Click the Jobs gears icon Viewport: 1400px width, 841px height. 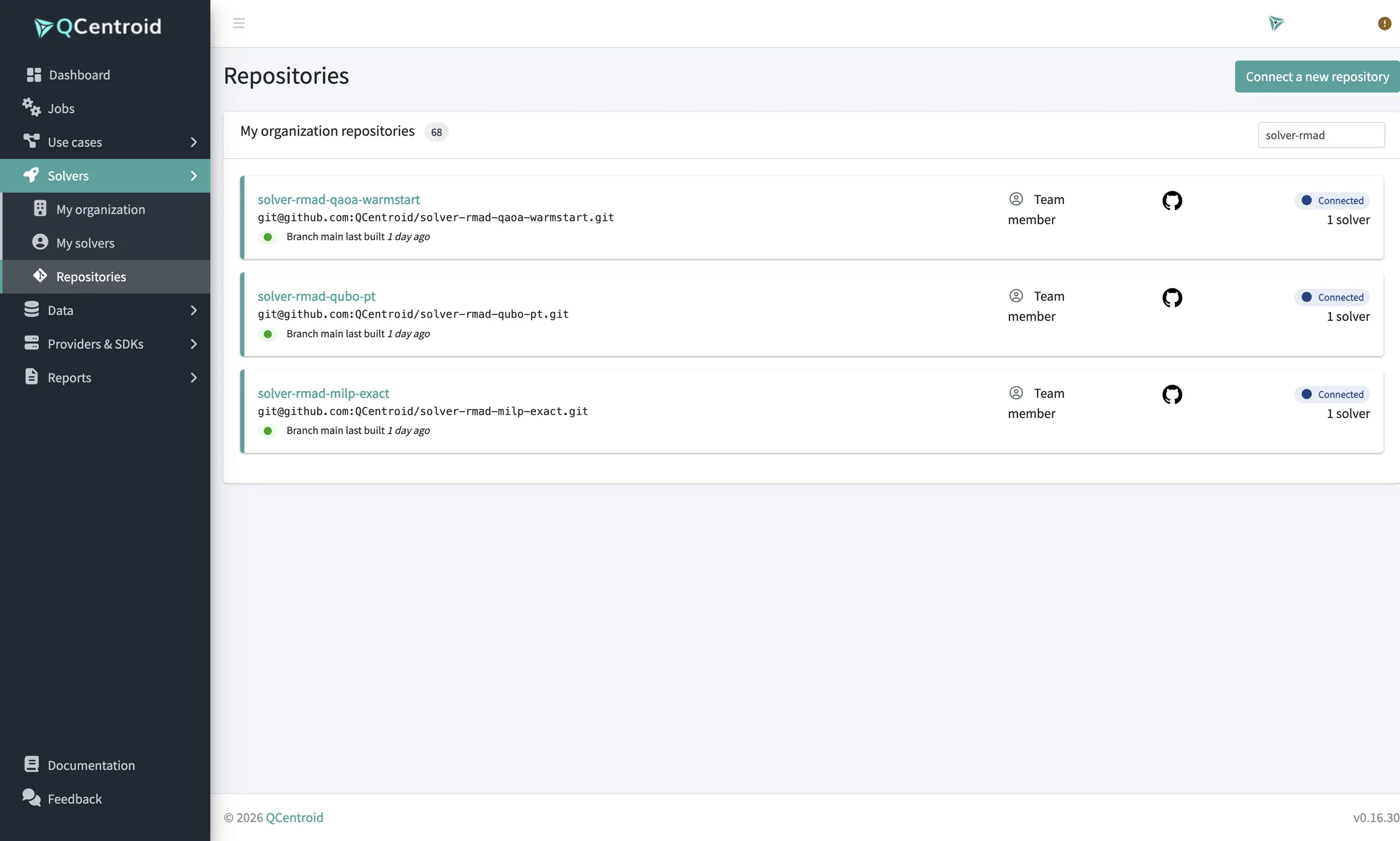click(x=32, y=108)
